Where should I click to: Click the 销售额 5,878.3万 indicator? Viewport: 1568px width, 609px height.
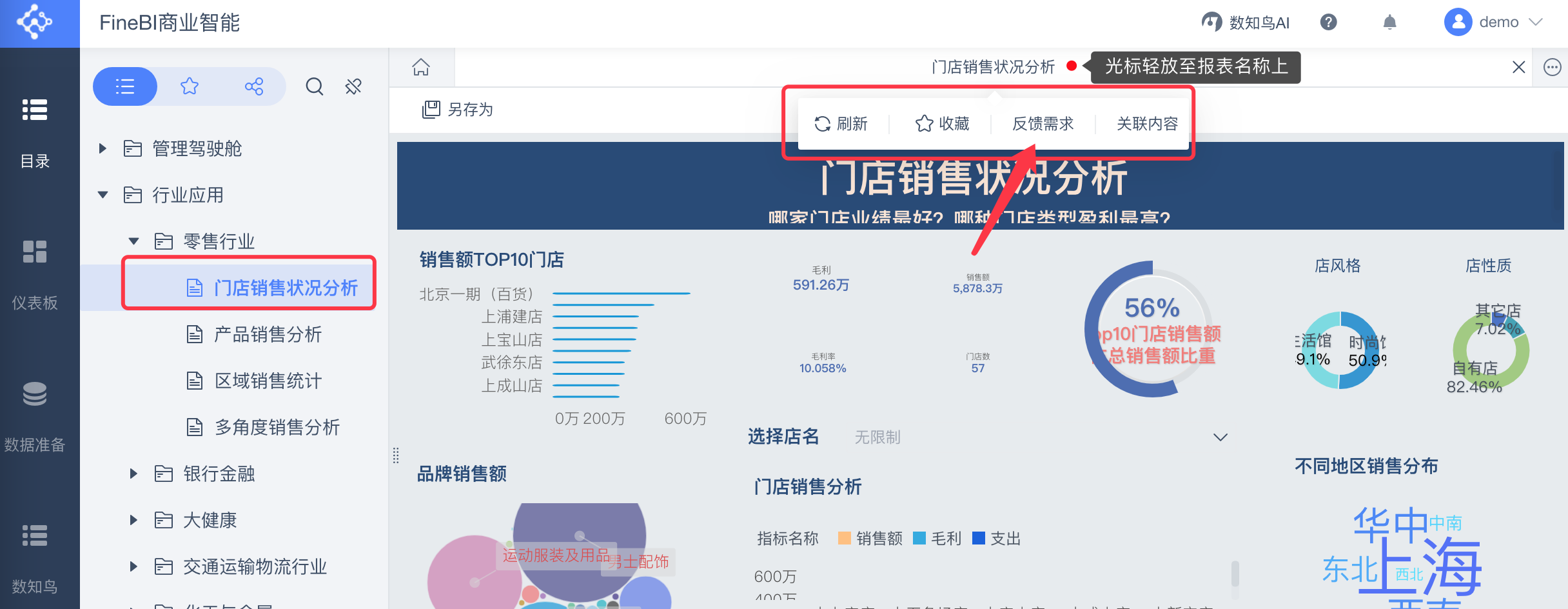click(977, 284)
